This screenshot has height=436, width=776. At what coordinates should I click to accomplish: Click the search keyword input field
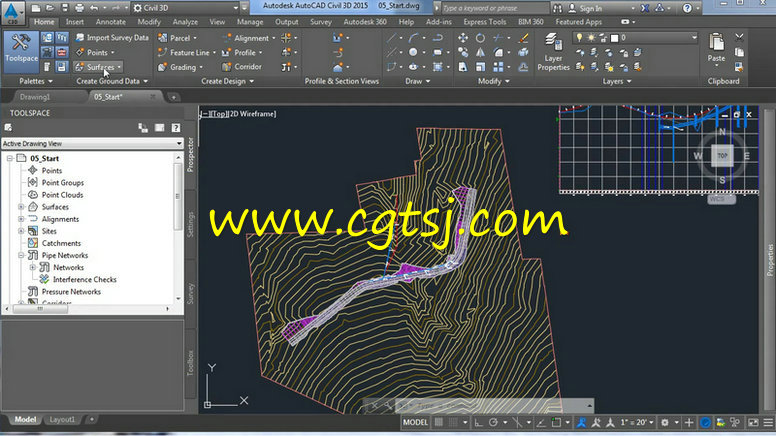coord(494,8)
